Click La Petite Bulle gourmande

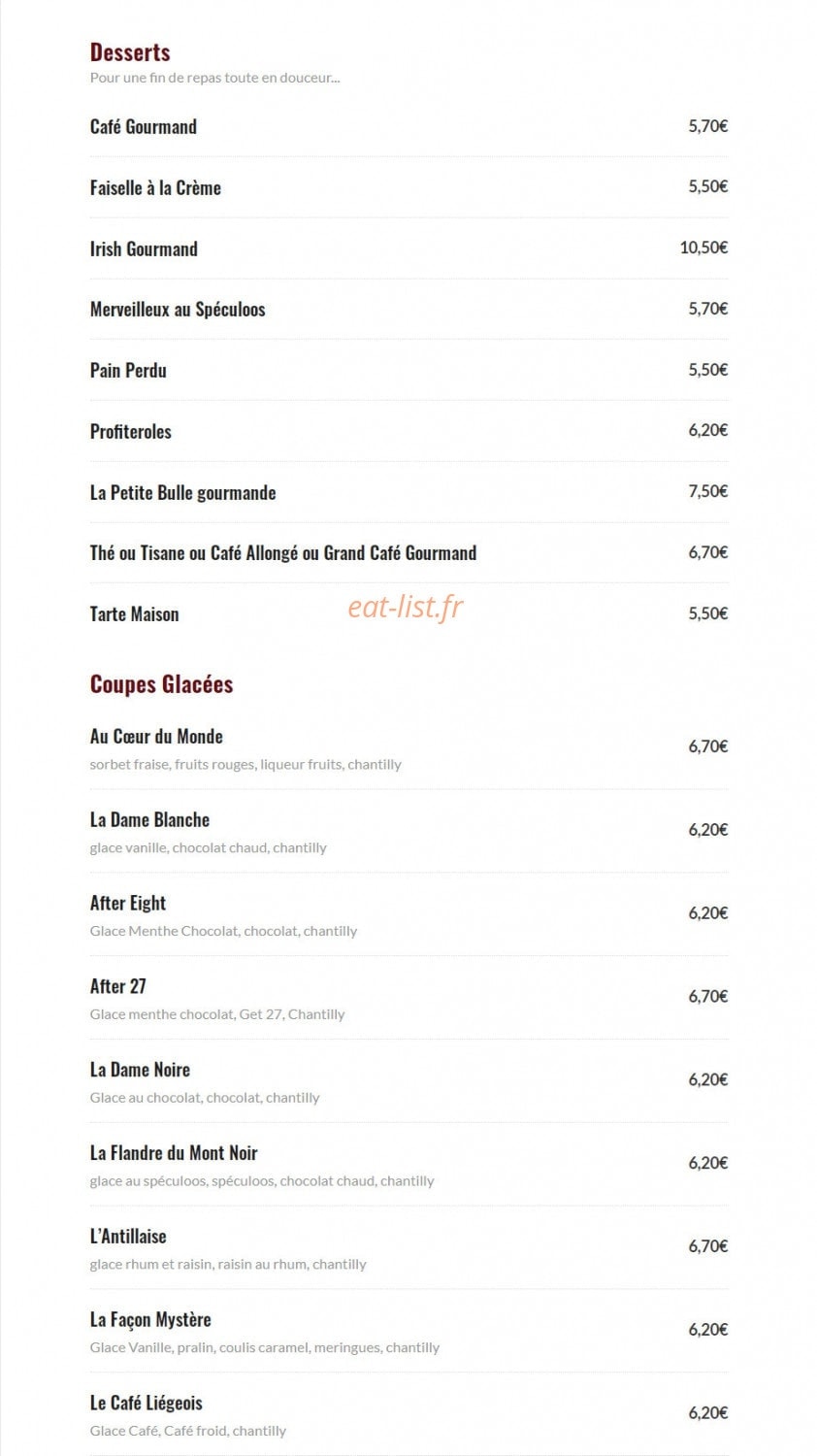[183, 492]
